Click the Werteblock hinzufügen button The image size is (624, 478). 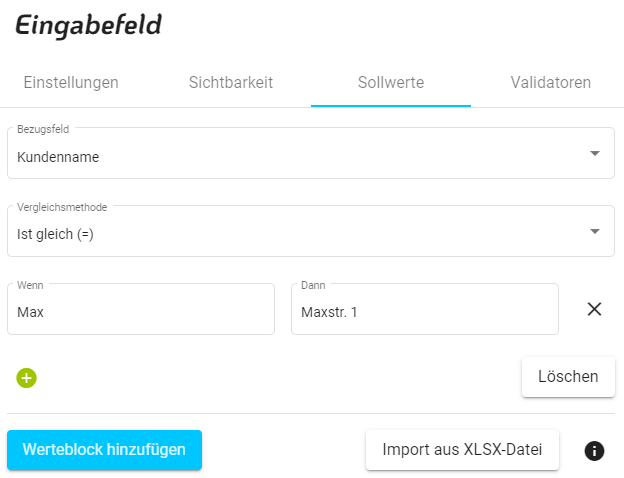tap(104, 450)
